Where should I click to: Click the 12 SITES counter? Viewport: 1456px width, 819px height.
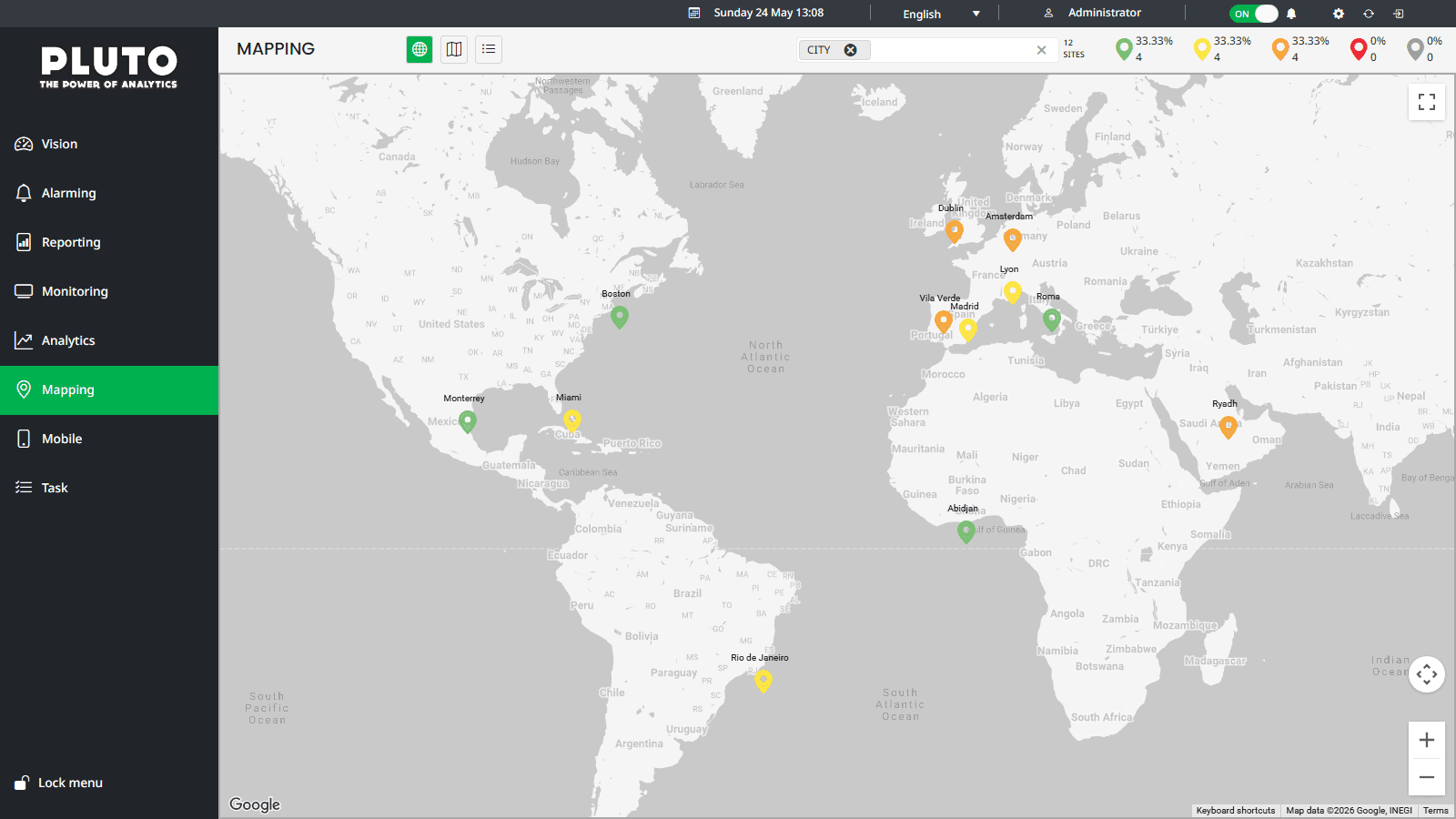click(1074, 49)
